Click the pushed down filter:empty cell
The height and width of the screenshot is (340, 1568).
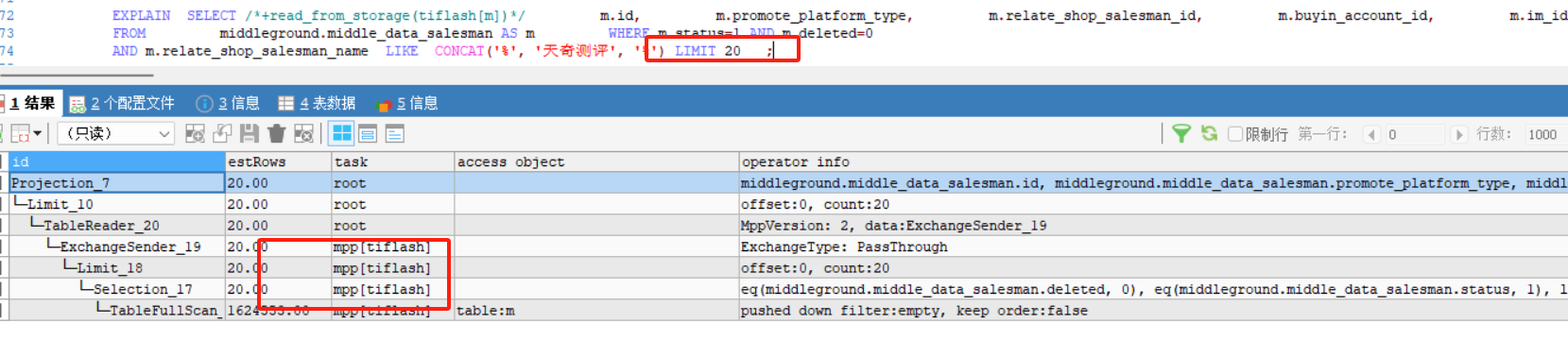coord(1153,311)
